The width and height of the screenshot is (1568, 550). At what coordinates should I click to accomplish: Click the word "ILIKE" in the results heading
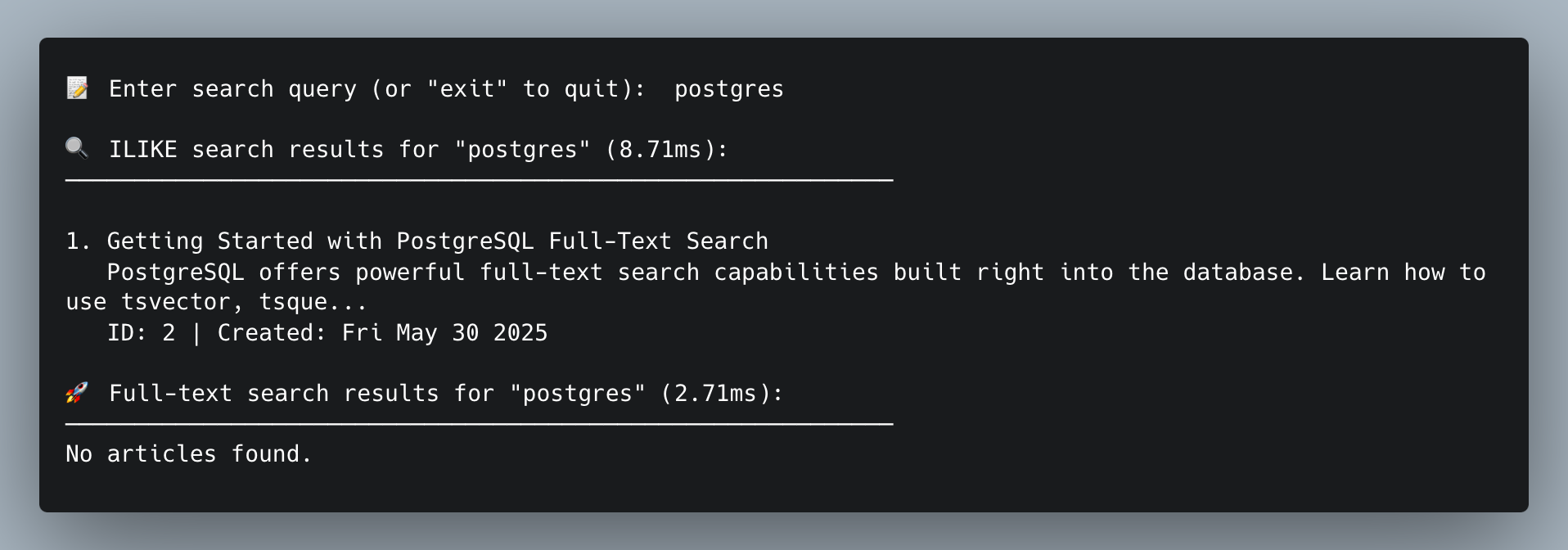pyautogui.click(x=142, y=150)
